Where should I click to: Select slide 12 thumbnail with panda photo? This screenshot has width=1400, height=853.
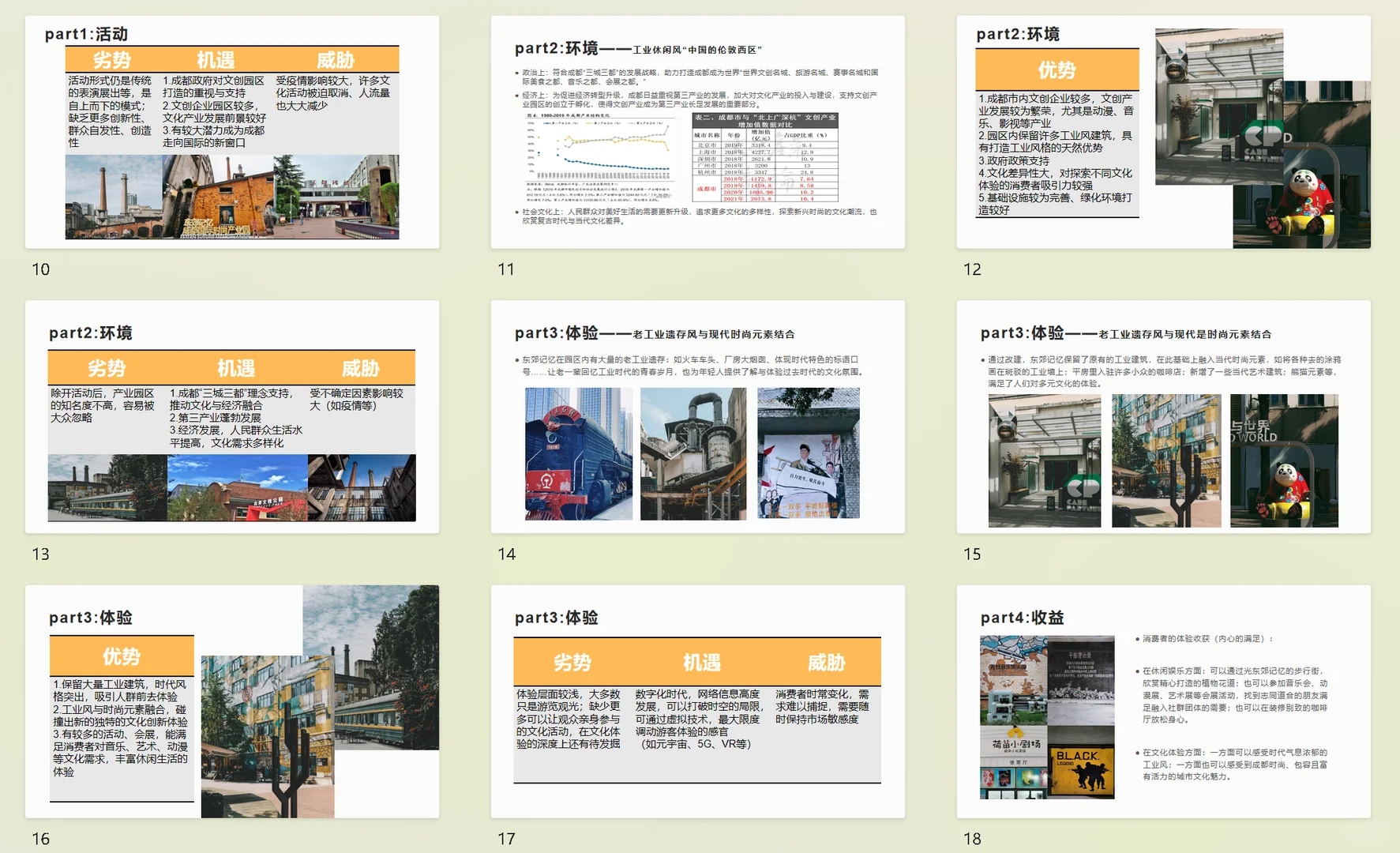pos(1164,132)
